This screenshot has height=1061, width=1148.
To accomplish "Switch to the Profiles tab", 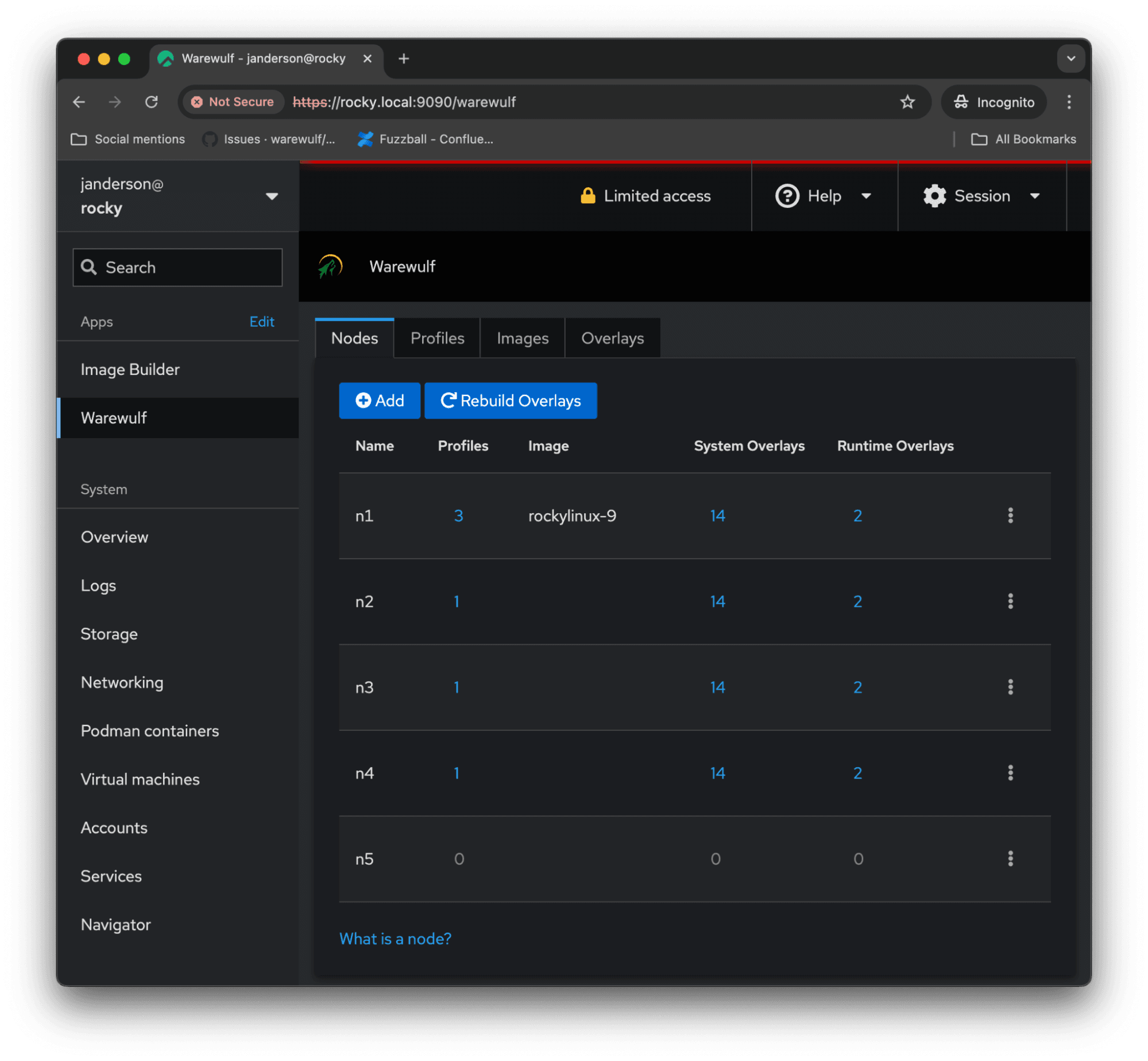I will tap(438, 338).
